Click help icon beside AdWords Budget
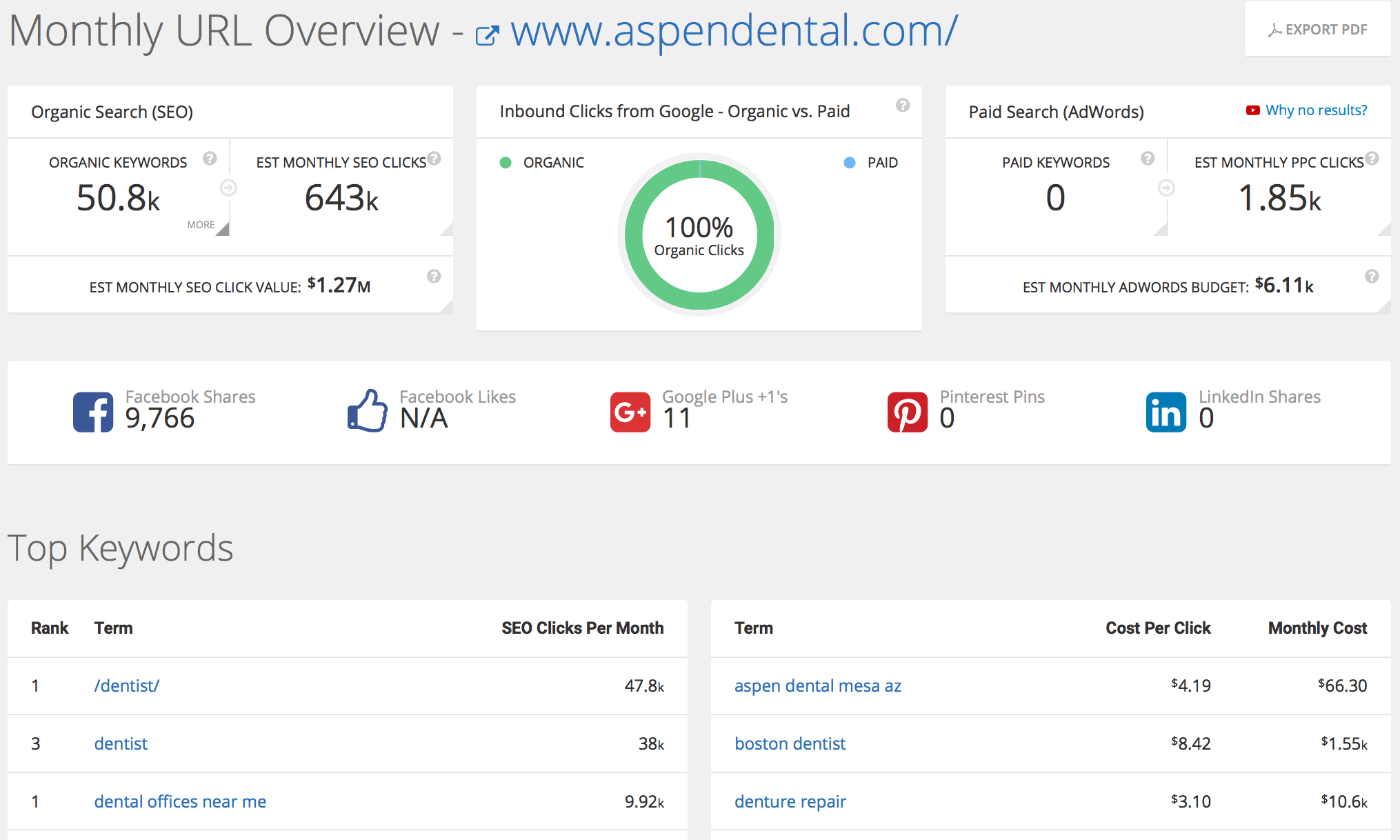Screen dimensions: 1400x840 1372,277
